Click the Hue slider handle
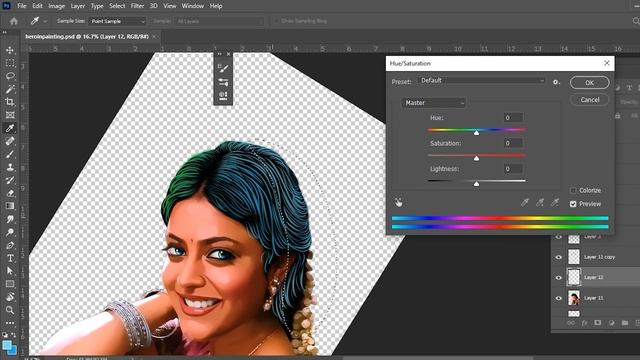Image resolution: width=640 pixels, height=360 pixels. [476, 133]
